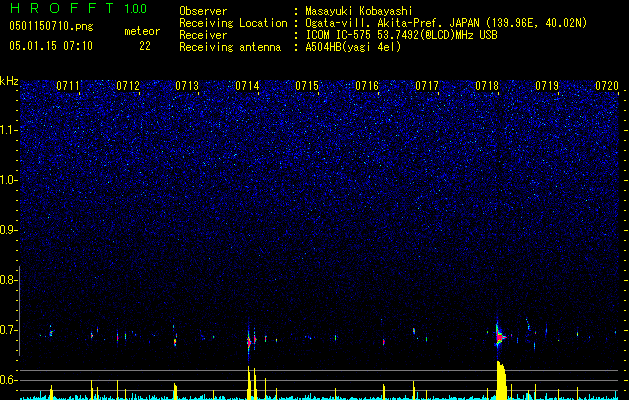629x400 pixels.
Task: Click the kHz axis unit label
Action: [x=9, y=81]
